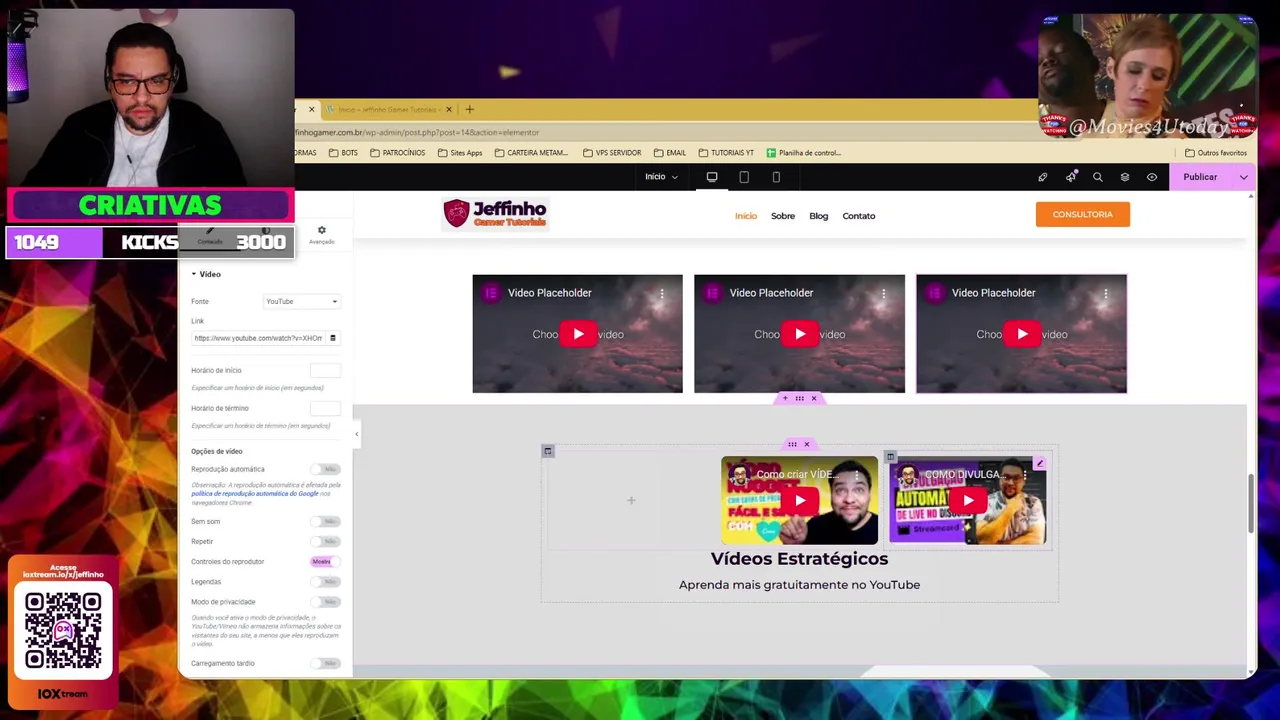The height and width of the screenshot is (720, 1280).
Task: Click the six-dot drag handle above the videos
Action: pyautogui.click(x=792, y=444)
